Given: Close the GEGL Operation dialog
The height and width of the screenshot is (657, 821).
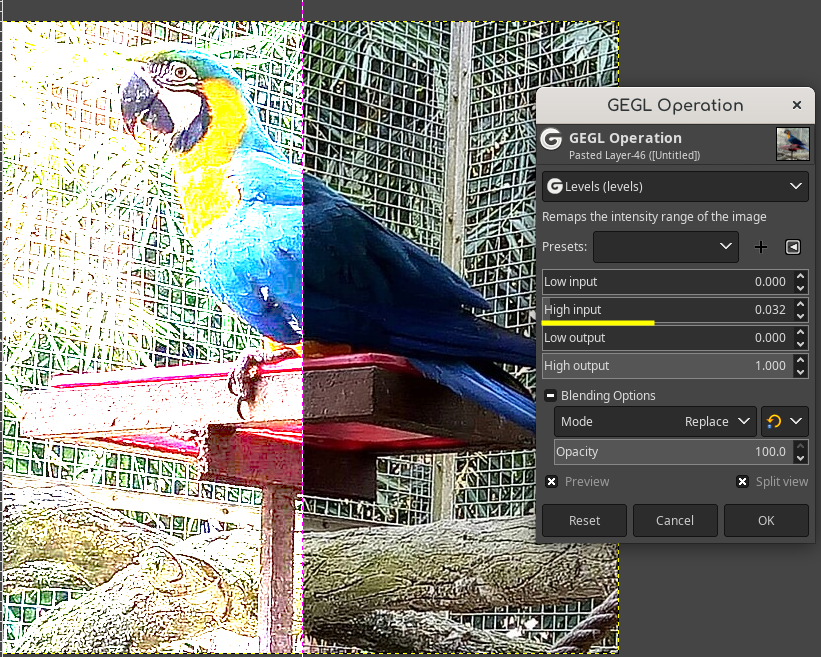Looking at the screenshot, I should (x=797, y=105).
